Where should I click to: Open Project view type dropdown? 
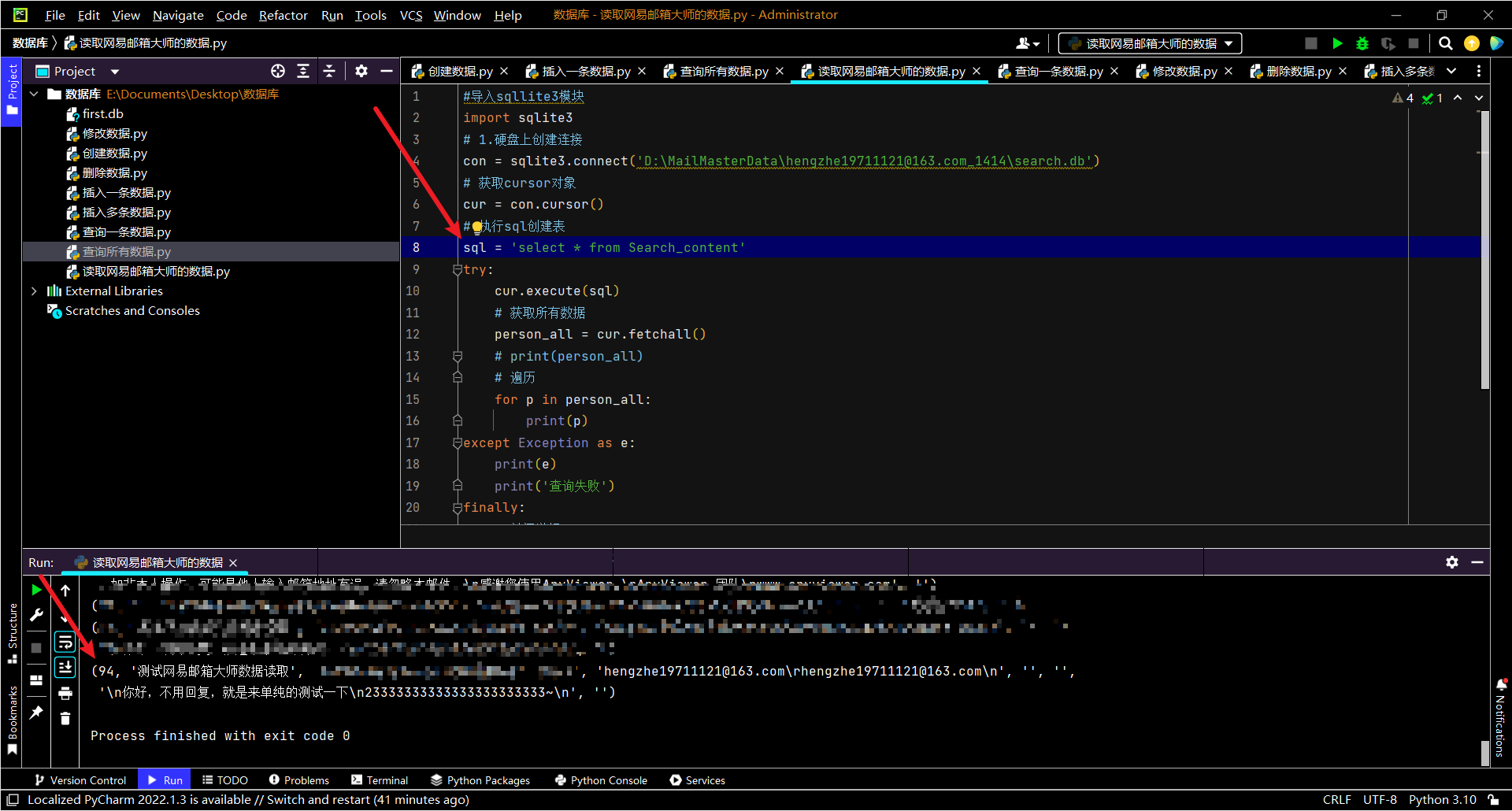tap(115, 72)
